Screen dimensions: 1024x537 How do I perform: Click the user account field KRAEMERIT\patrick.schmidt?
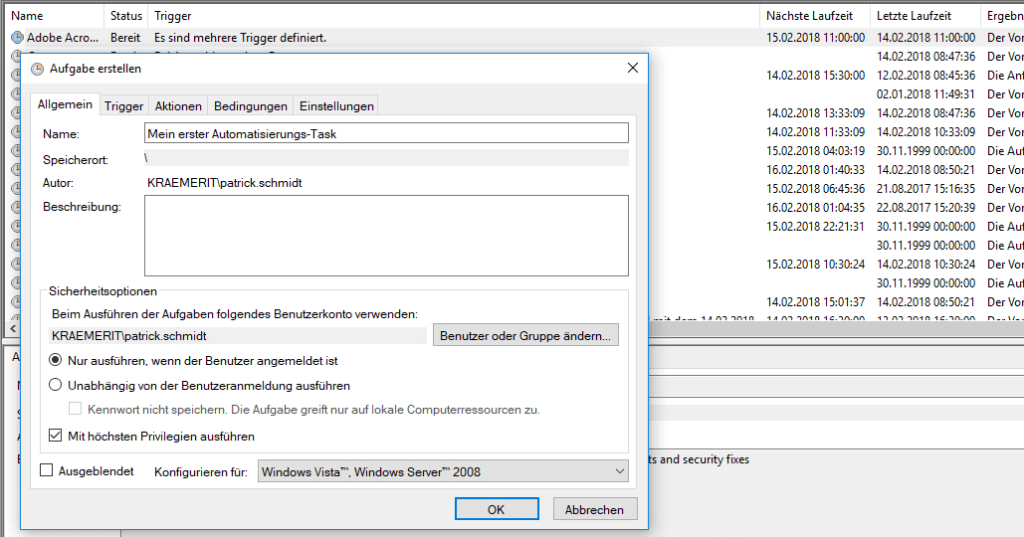[x=238, y=336]
